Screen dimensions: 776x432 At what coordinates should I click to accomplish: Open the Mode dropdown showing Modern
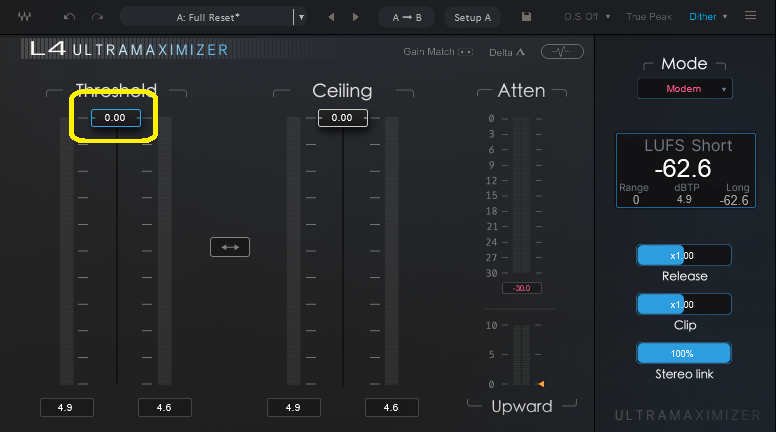click(685, 89)
